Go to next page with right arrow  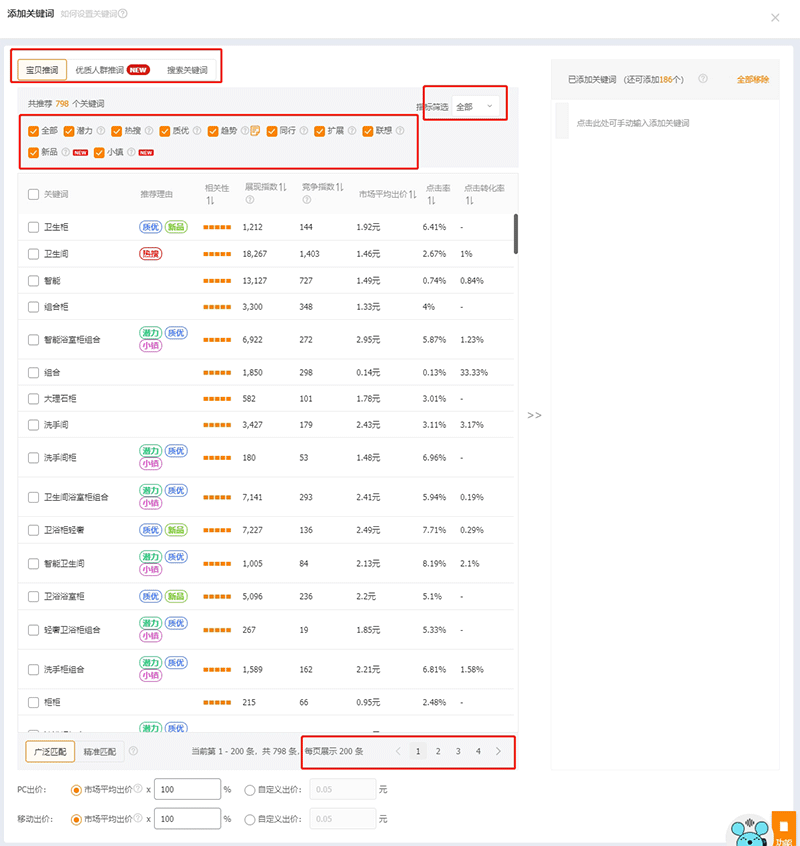pos(498,751)
